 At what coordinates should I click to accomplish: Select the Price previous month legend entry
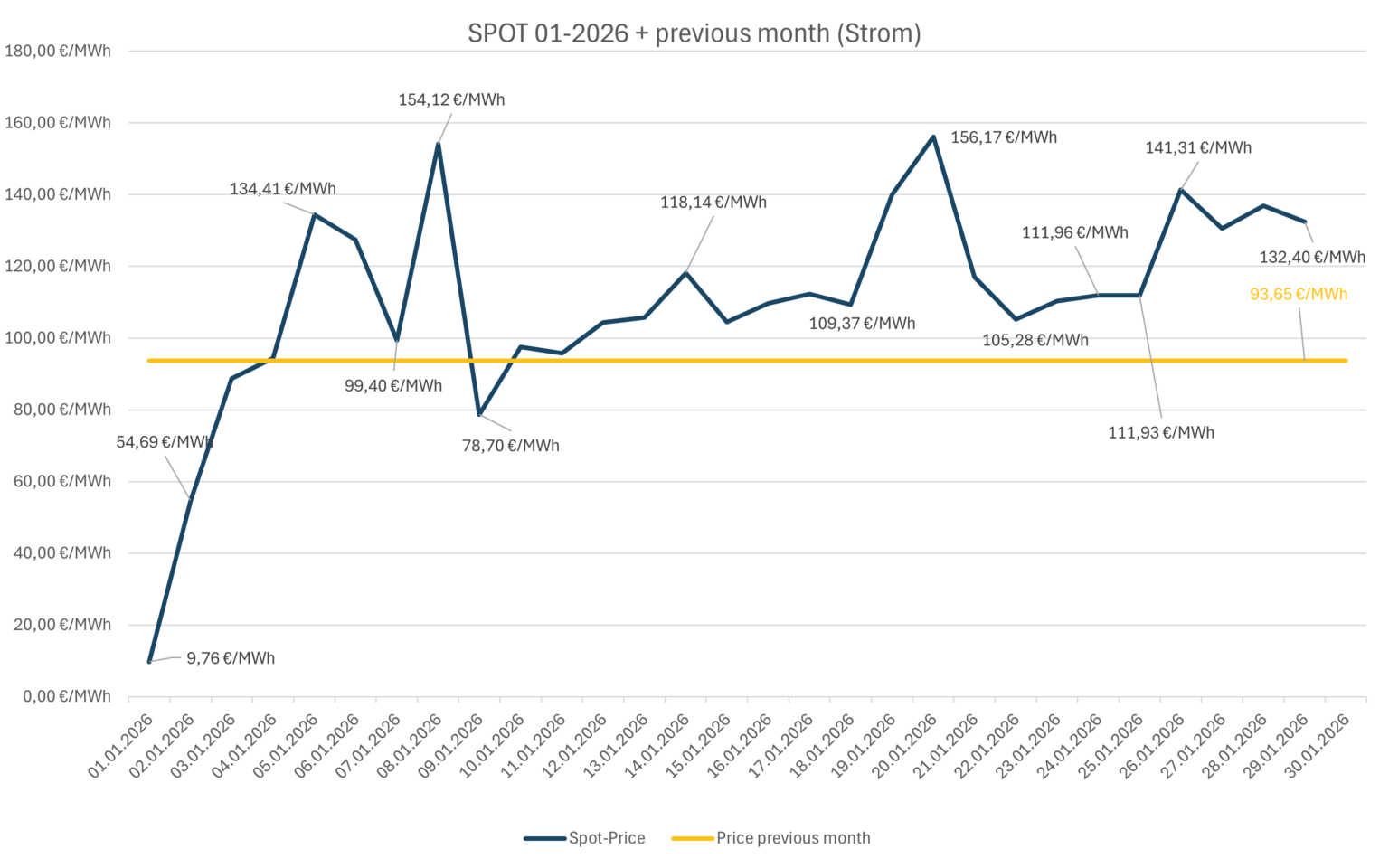point(793,838)
